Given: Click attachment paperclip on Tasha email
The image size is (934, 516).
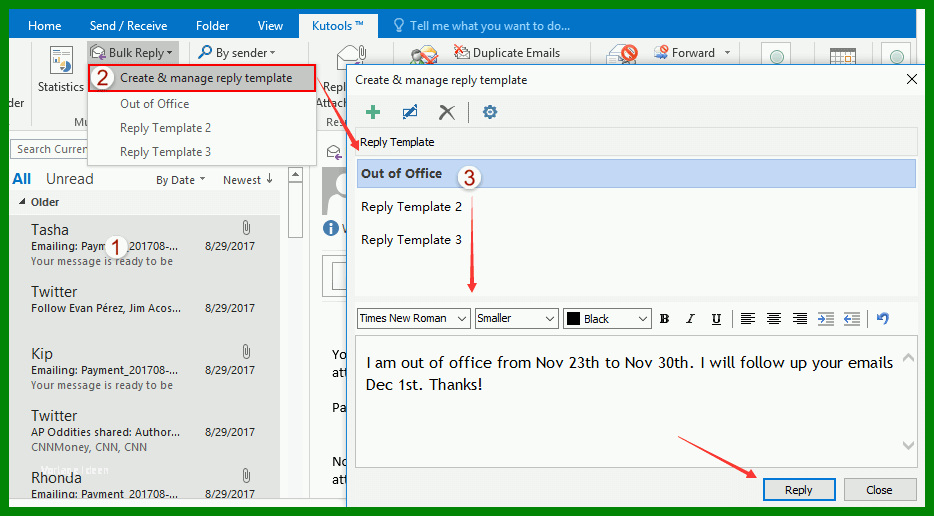Looking at the screenshot, I should (246, 228).
